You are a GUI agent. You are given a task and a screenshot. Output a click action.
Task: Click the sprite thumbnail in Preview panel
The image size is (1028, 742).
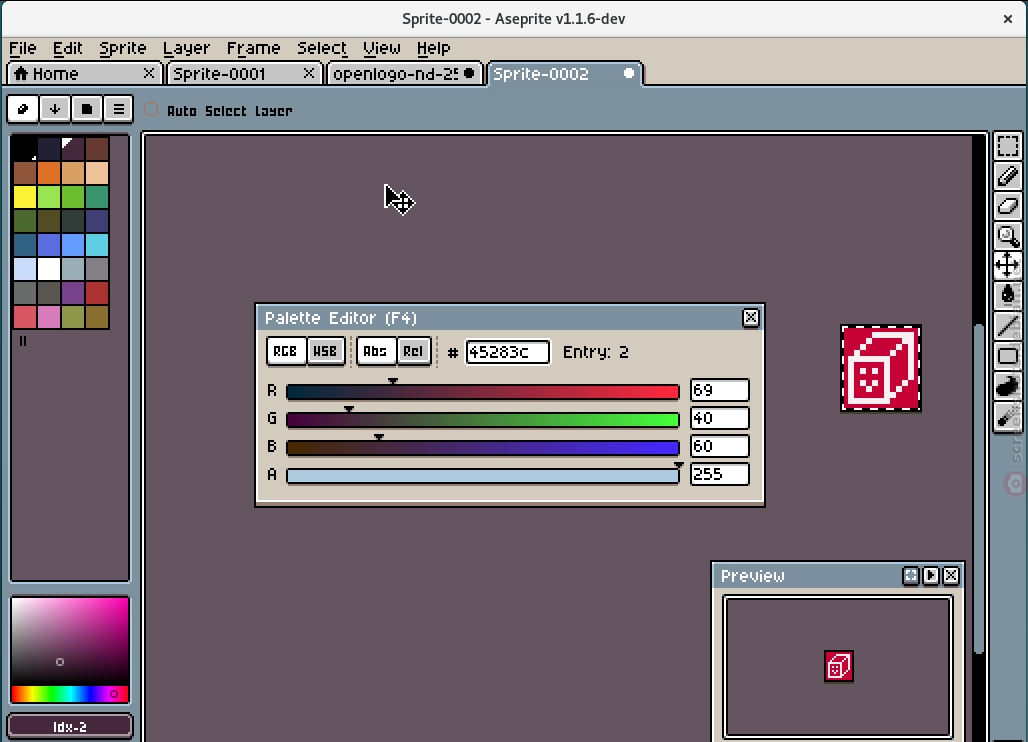839,667
